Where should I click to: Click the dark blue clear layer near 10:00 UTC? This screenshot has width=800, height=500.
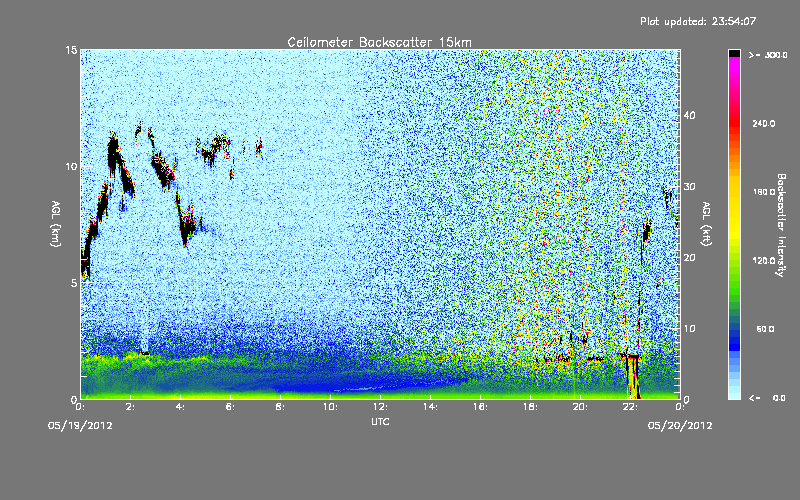pos(332,383)
